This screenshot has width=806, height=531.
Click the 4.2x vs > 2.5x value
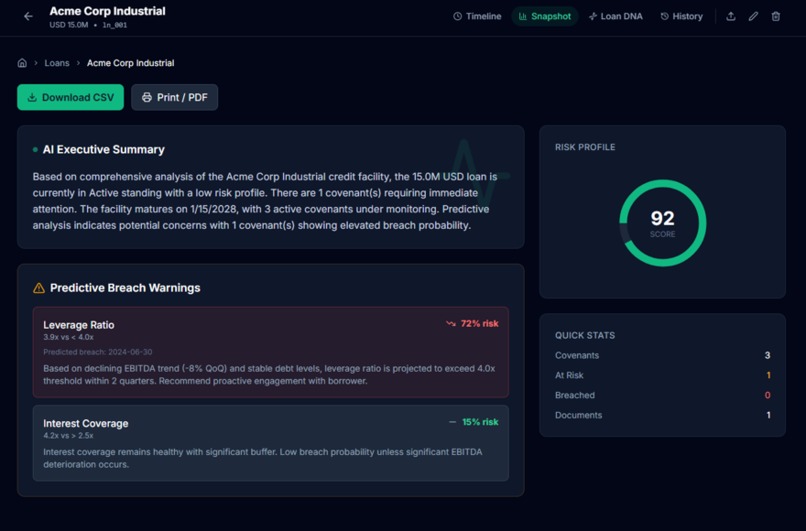click(x=68, y=435)
